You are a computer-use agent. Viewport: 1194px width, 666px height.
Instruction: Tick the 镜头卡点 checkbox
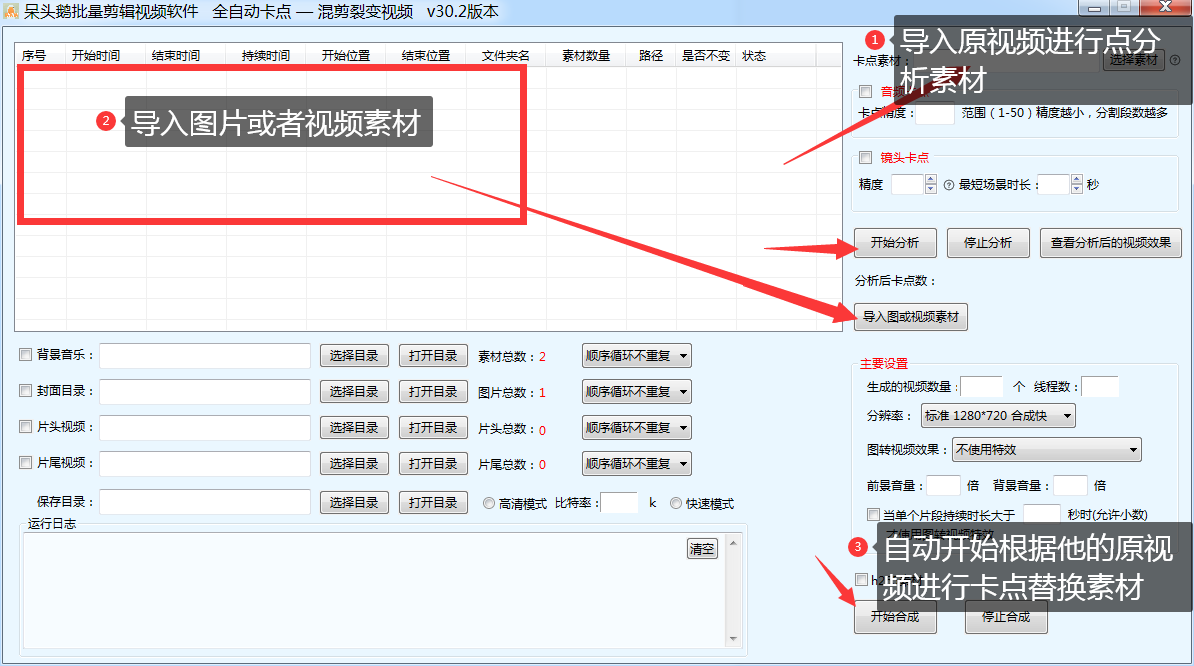(866, 158)
